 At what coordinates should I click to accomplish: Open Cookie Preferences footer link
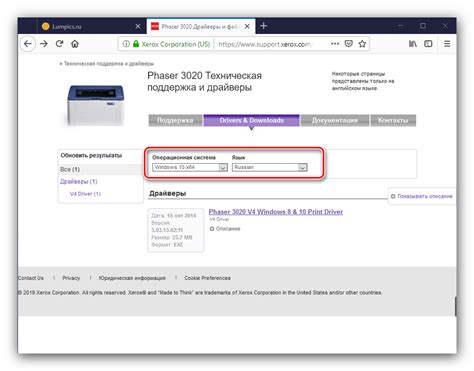click(207, 278)
